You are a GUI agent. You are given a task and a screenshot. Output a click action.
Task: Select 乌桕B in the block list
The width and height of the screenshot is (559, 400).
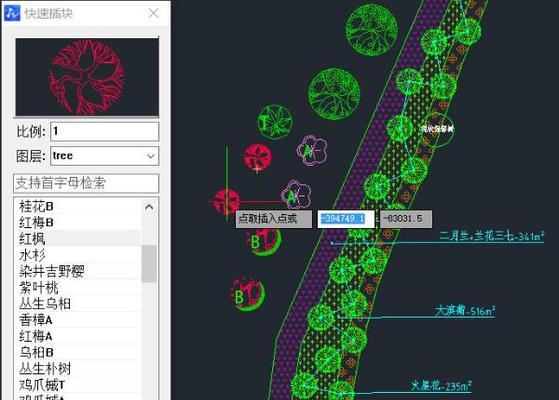[x=78, y=353]
